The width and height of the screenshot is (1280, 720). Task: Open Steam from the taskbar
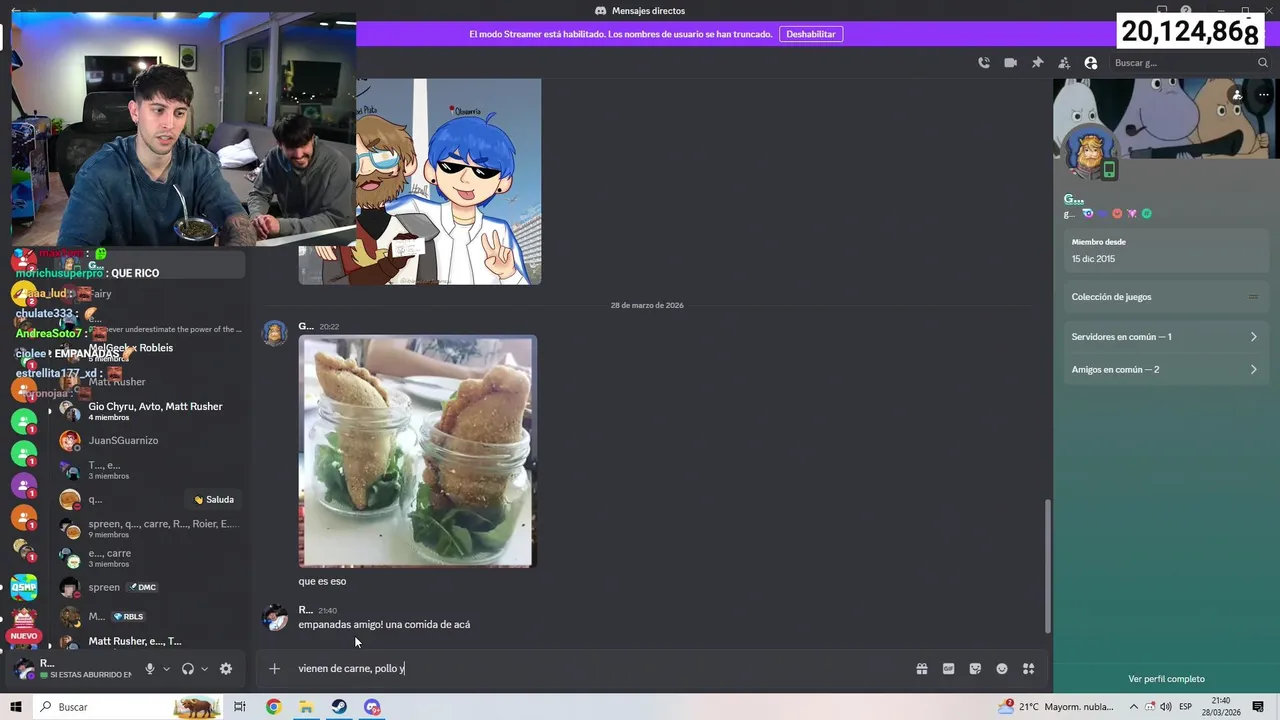tap(339, 707)
